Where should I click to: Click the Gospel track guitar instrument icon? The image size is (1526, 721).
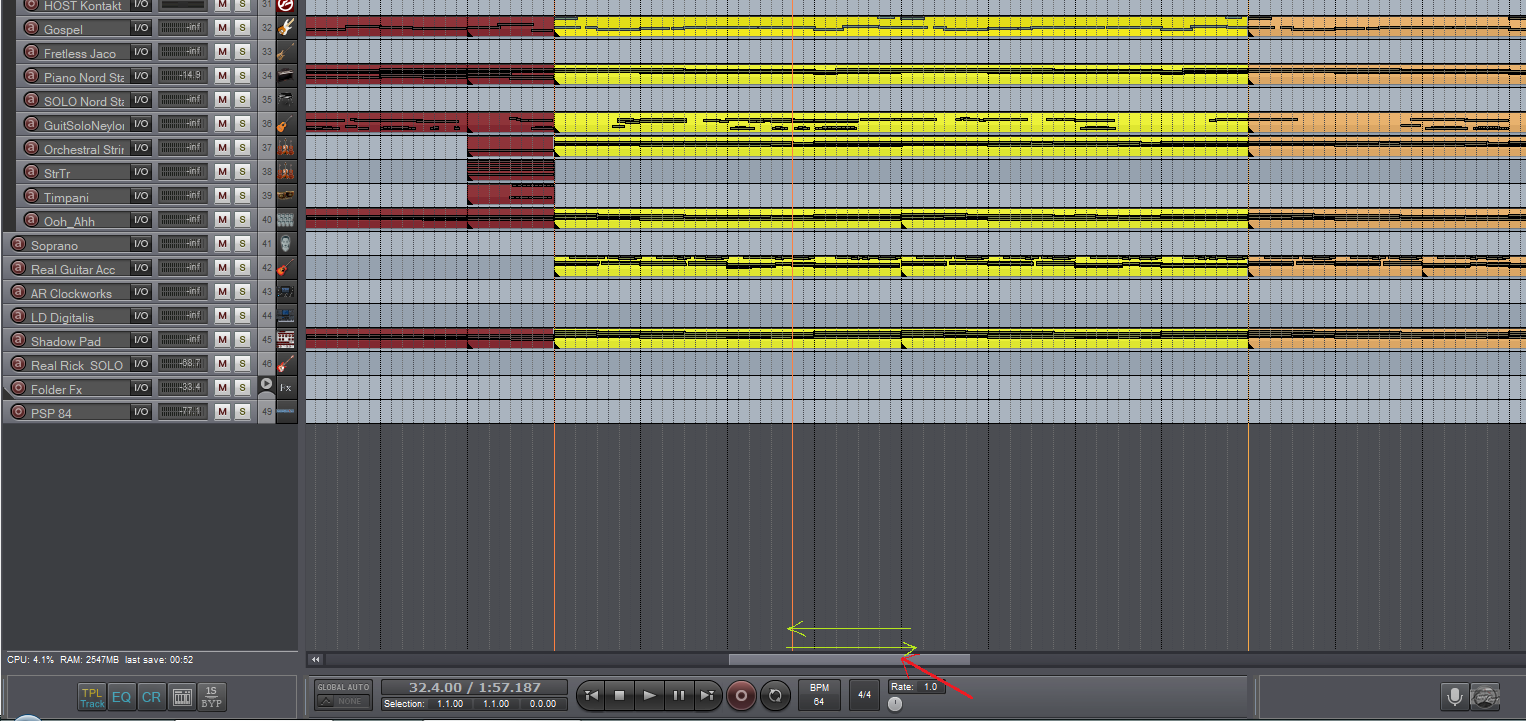[286, 28]
